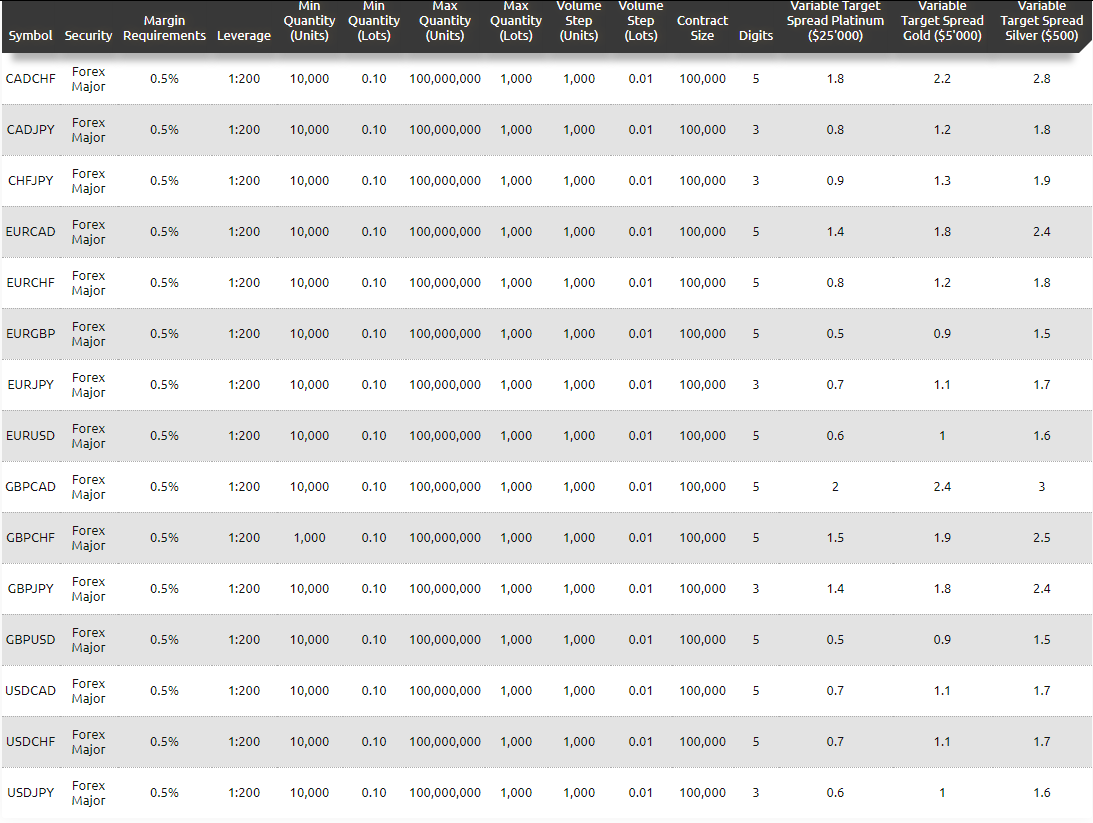Image resolution: width=1093 pixels, height=823 pixels.
Task: Click the Digits column header
Action: point(756,36)
